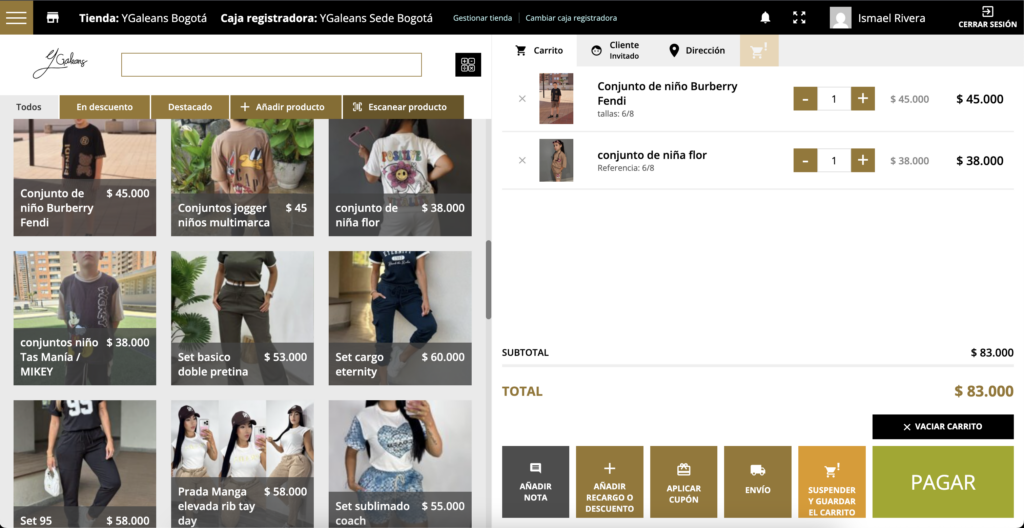
Task: Click Suspender y Guardar el Carrito
Action: pyautogui.click(x=832, y=482)
